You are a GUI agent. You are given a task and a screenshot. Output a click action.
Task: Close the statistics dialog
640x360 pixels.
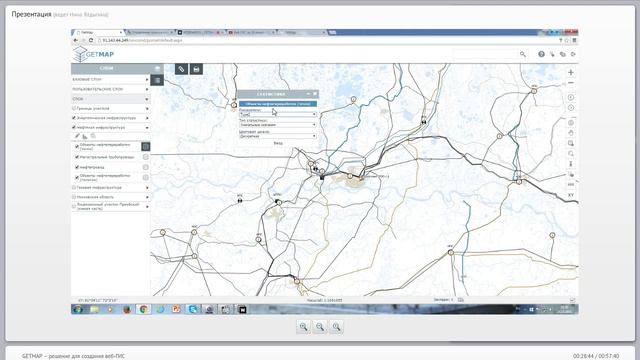[315, 94]
